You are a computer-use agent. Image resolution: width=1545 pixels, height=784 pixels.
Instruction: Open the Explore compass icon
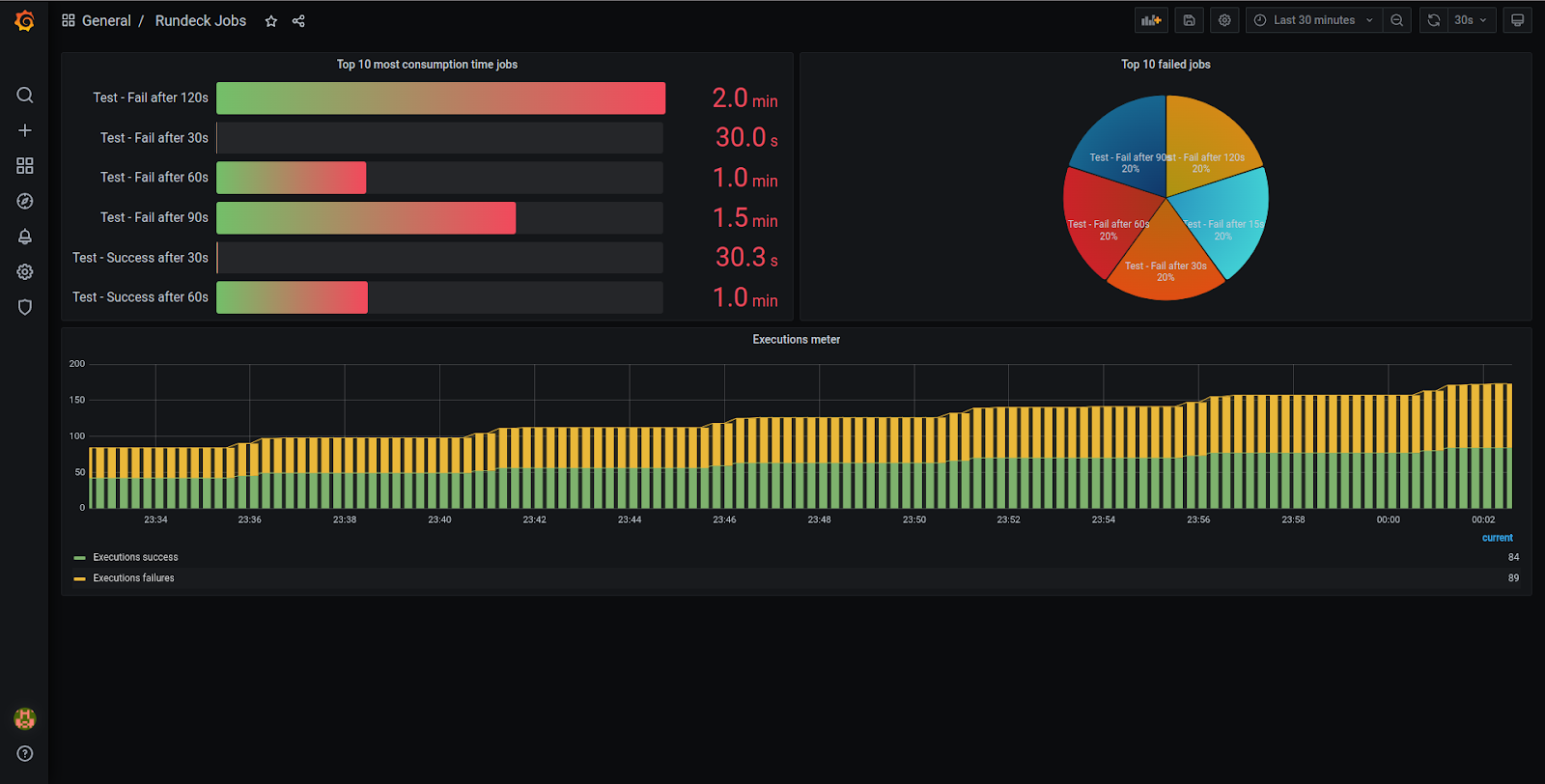25,201
